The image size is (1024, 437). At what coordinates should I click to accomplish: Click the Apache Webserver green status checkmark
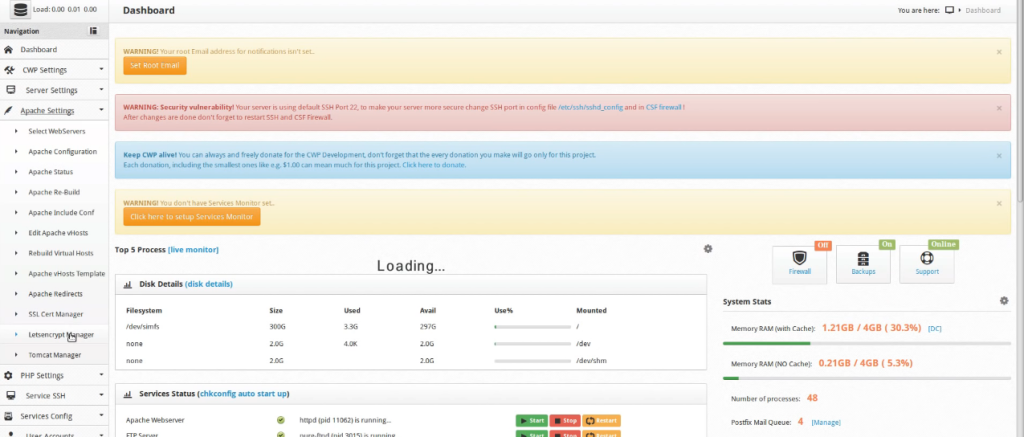(x=281, y=420)
